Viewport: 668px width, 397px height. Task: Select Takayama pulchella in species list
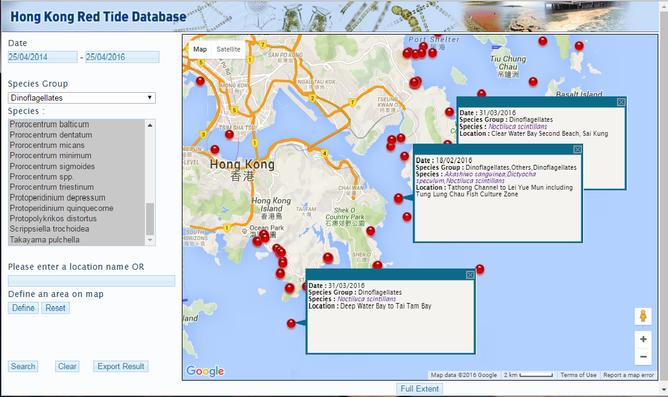coord(77,239)
